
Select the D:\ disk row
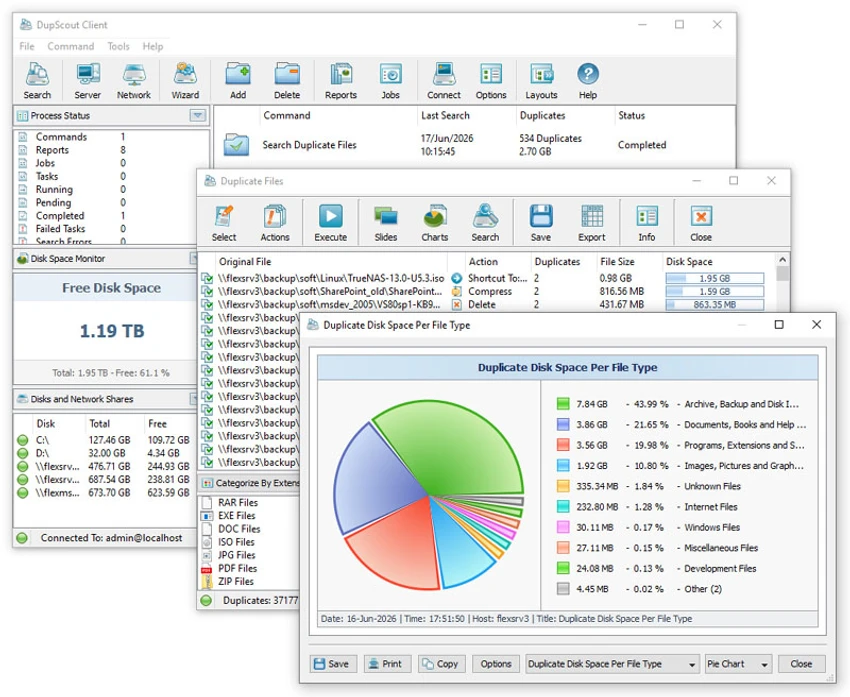click(104, 453)
